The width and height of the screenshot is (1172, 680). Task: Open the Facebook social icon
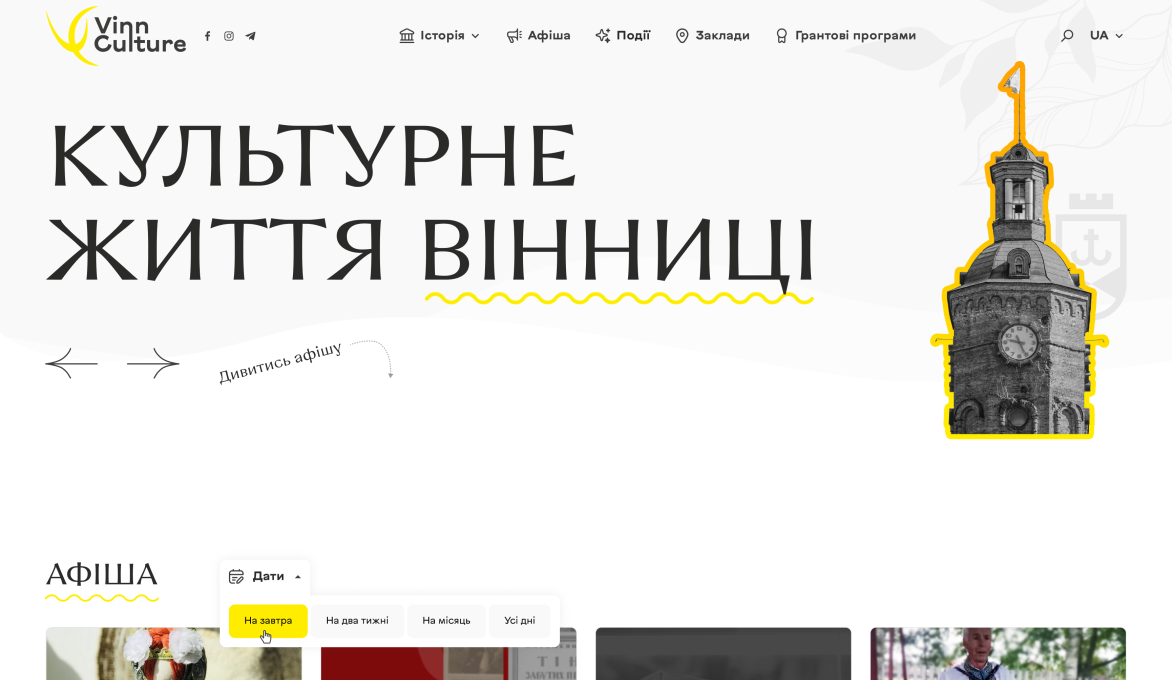pos(208,36)
